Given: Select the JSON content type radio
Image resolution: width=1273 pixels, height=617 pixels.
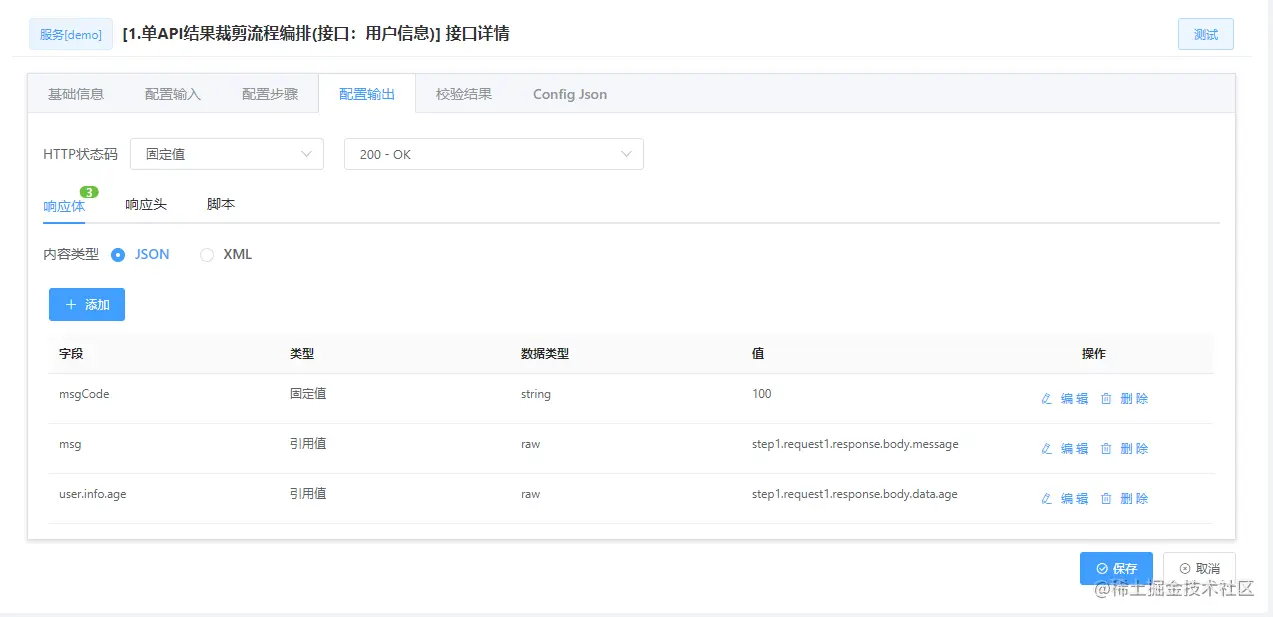Looking at the screenshot, I should coord(118,255).
